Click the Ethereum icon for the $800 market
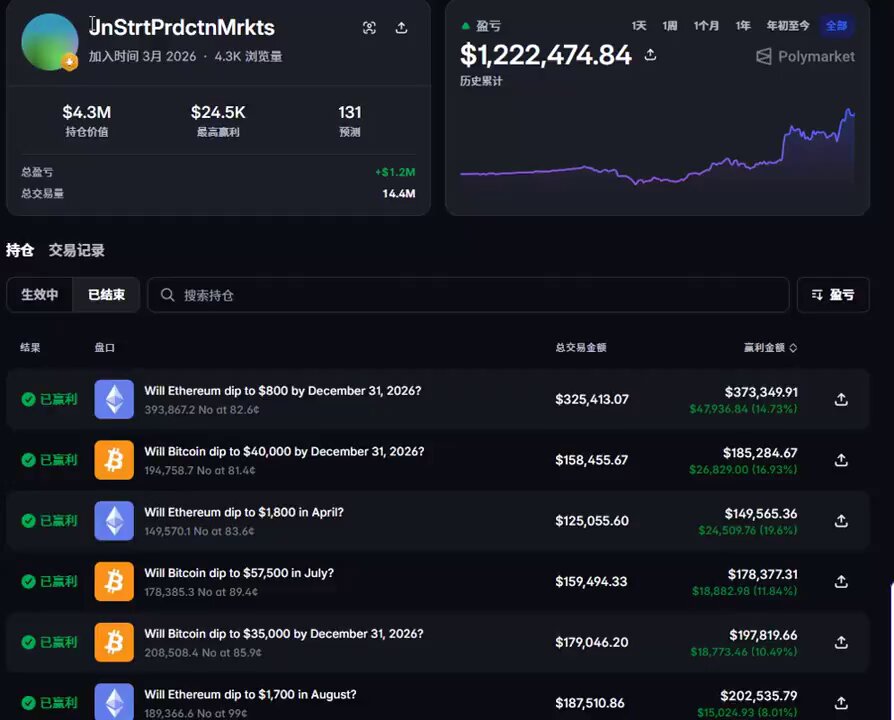894x720 pixels. (x=114, y=399)
